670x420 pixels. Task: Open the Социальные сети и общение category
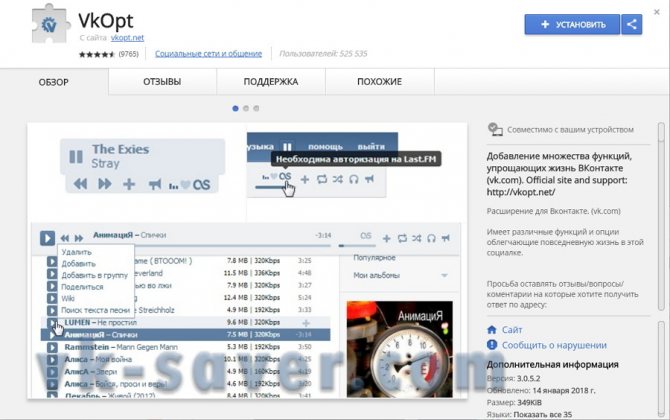(x=209, y=53)
